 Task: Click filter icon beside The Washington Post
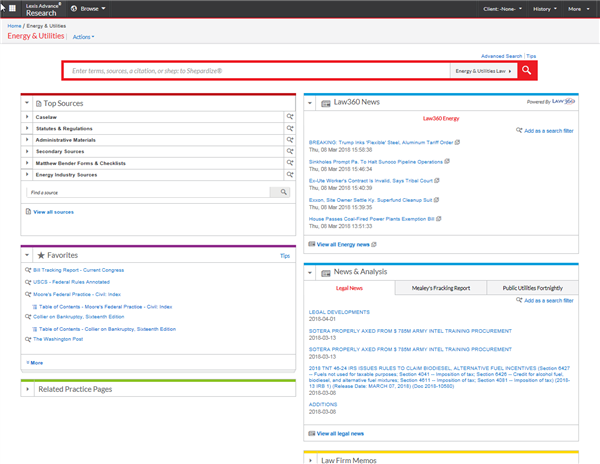point(28,339)
